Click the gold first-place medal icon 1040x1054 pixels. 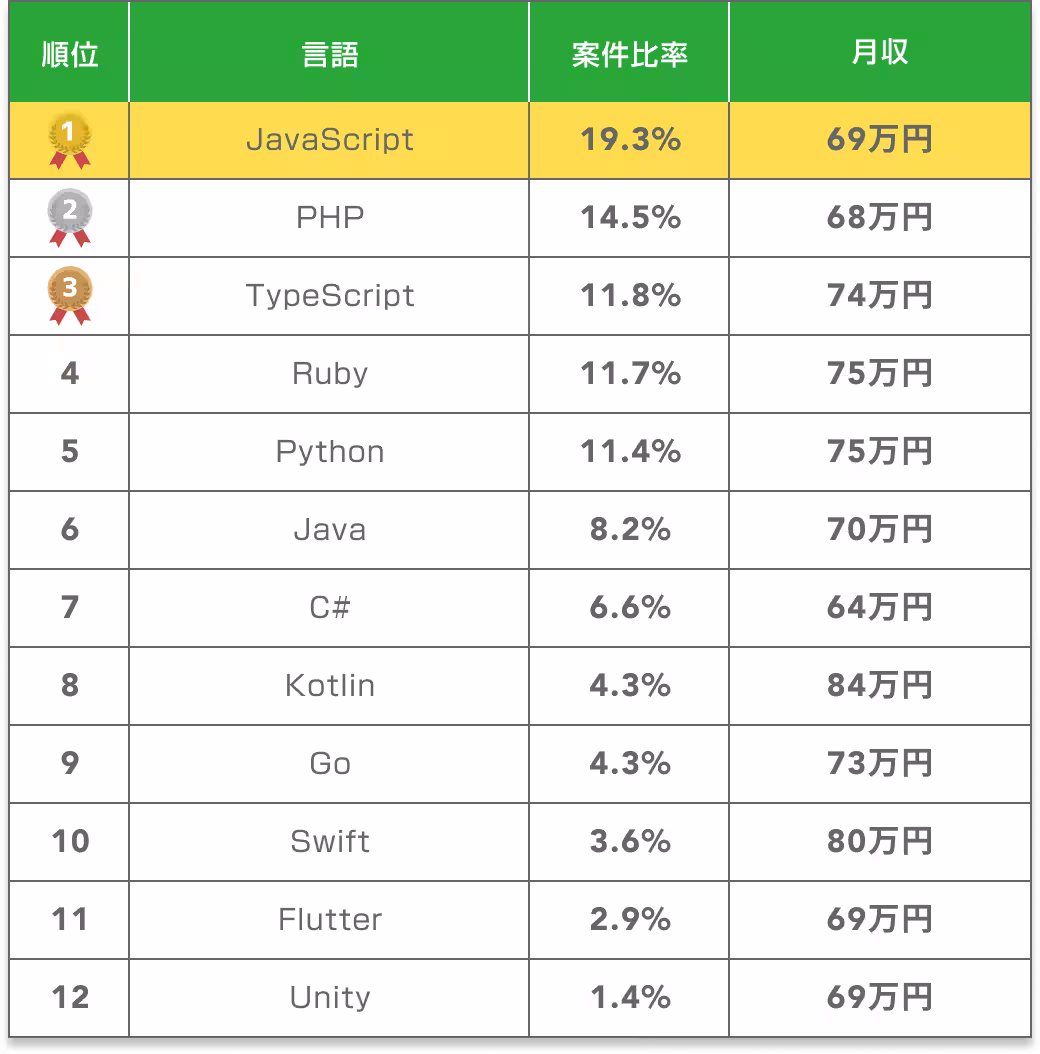tap(70, 141)
